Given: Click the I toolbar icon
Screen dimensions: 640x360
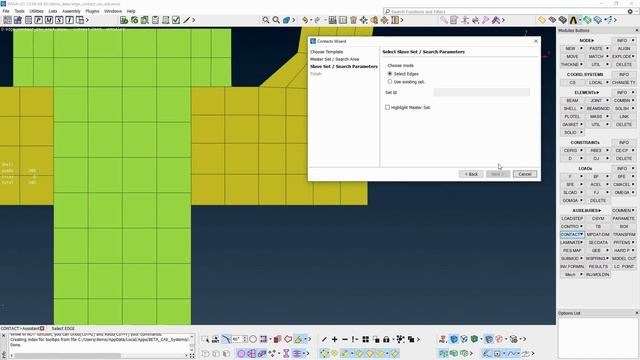Looking at the screenshot, I should point(69,20).
